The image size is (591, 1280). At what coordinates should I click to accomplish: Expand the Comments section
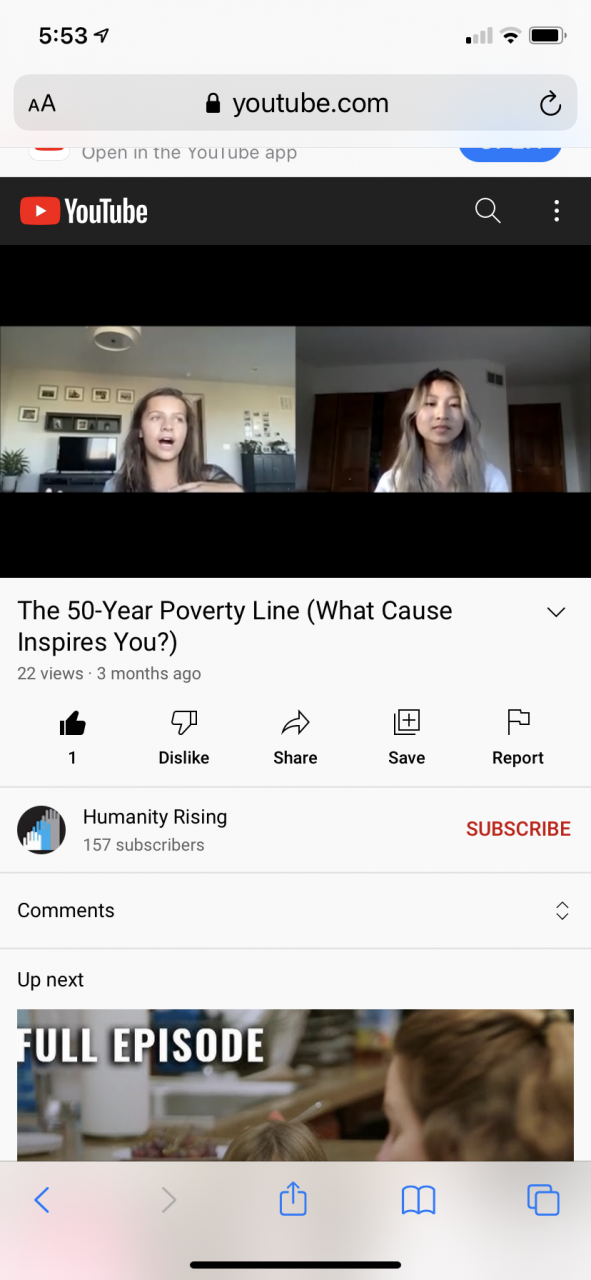(295, 910)
